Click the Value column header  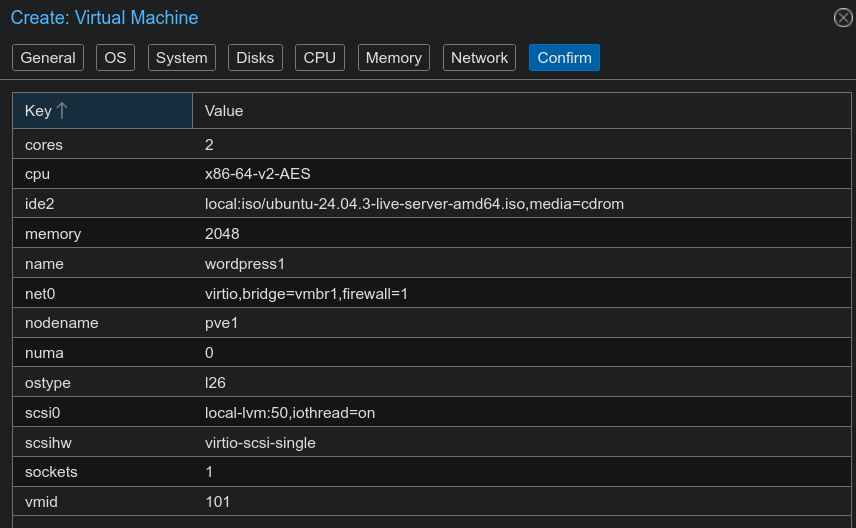click(x=224, y=111)
